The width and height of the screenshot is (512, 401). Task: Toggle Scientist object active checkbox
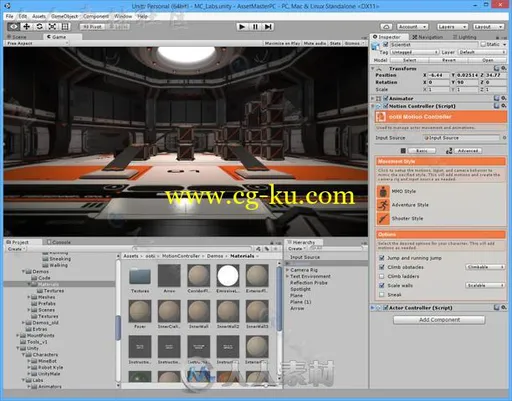[x=386, y=44]
